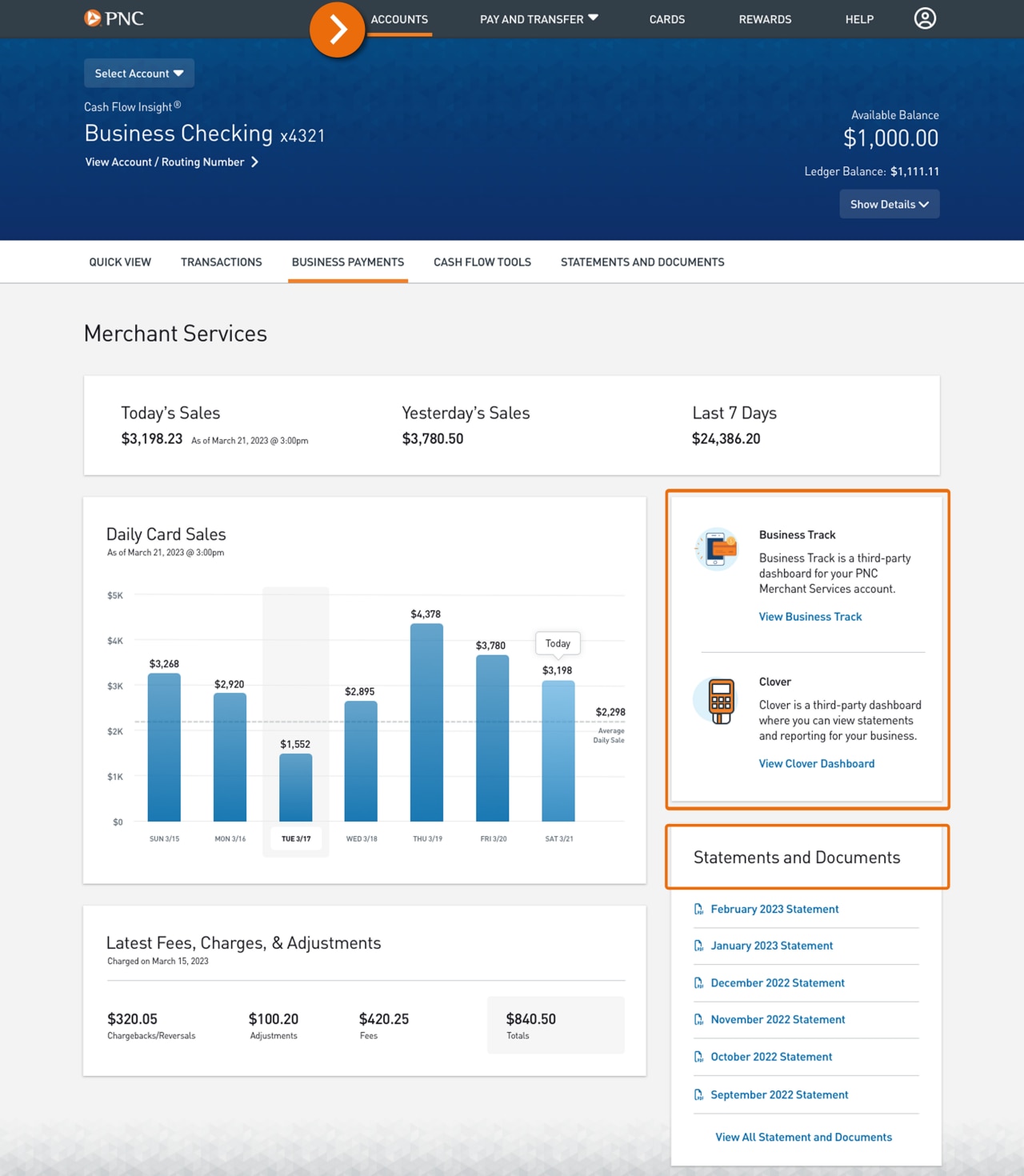Click the PDF icon beside November 2022 Statement
This screenshot has height=1176, width=1024.
(x=698, y=1019)
